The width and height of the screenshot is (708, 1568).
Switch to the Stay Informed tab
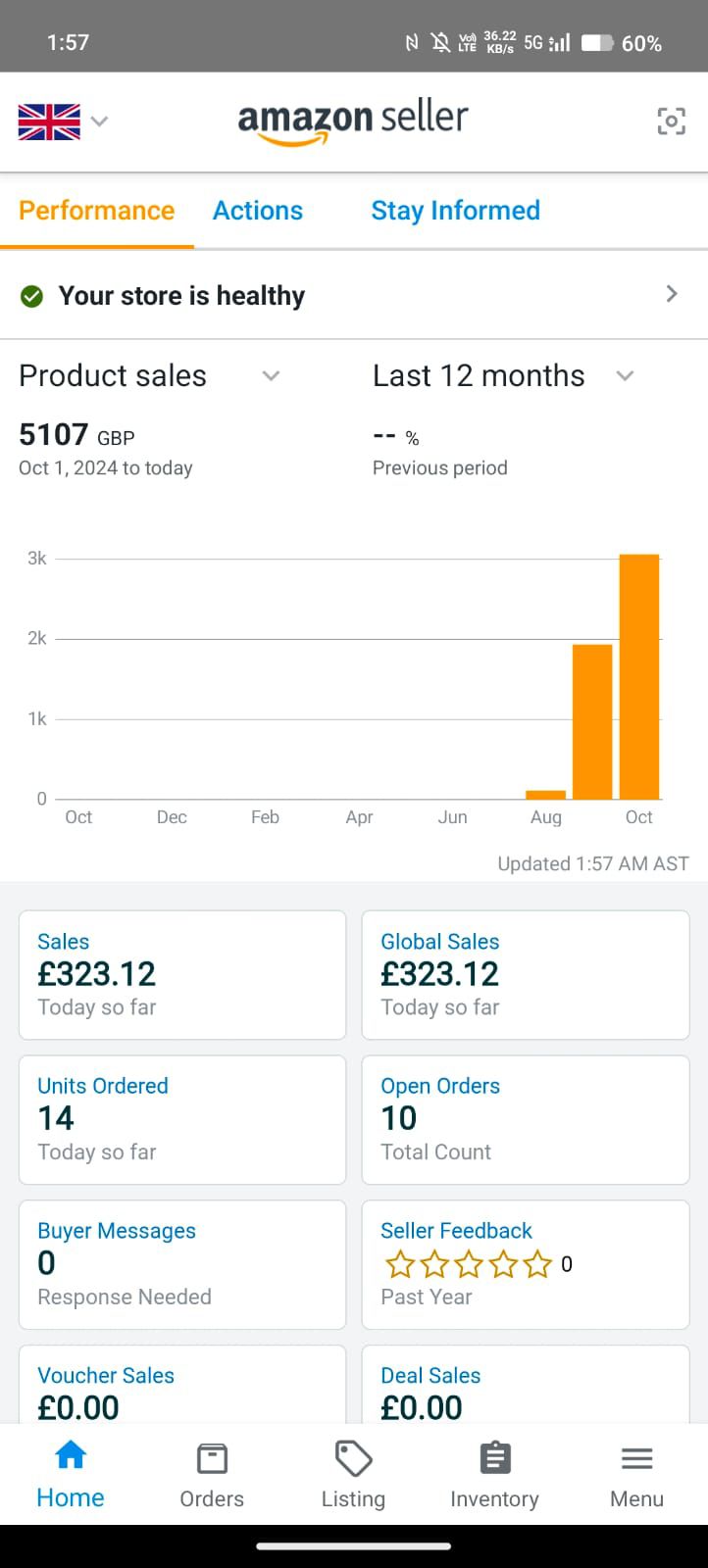(x=455, y=211)
